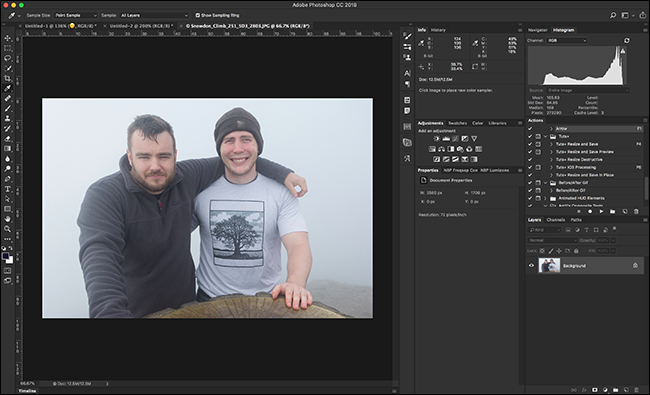Click the foreground color swatch

pyautogui.click(x=5, y=257)
